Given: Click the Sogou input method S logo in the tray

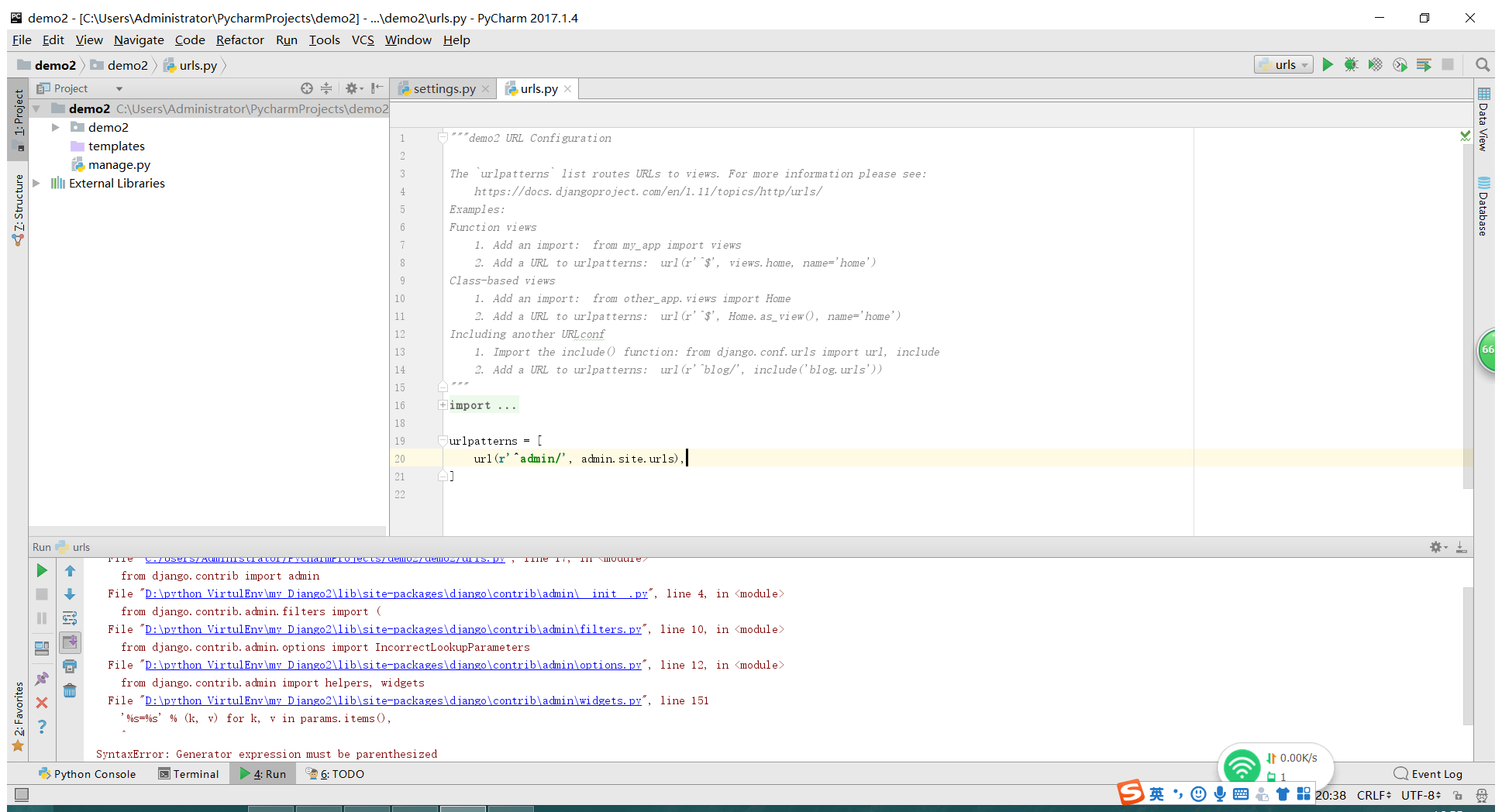Looking at the screenshot, I should tap(1130, 793).
